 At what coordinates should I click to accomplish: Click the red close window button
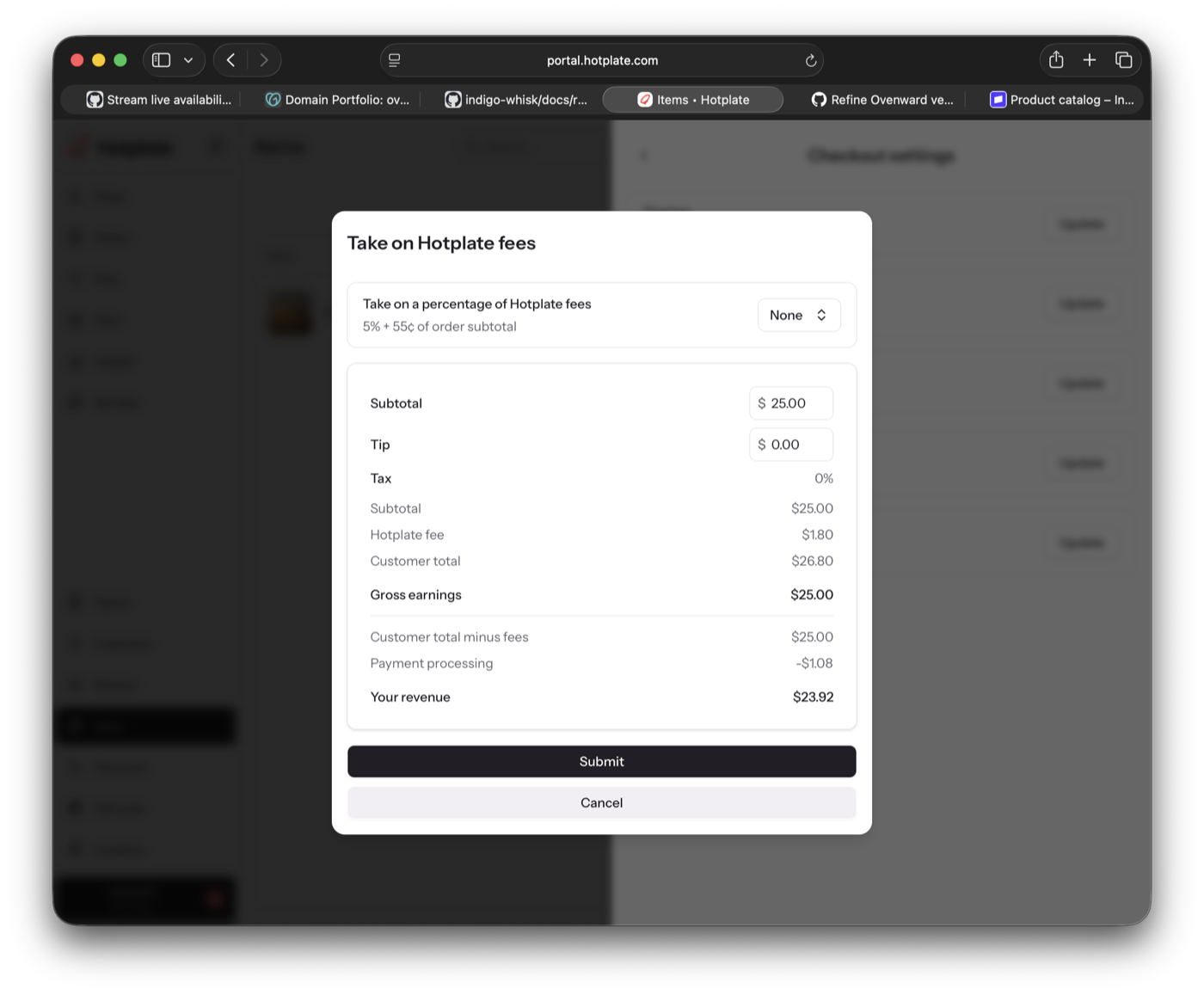(x=77, y=60)
